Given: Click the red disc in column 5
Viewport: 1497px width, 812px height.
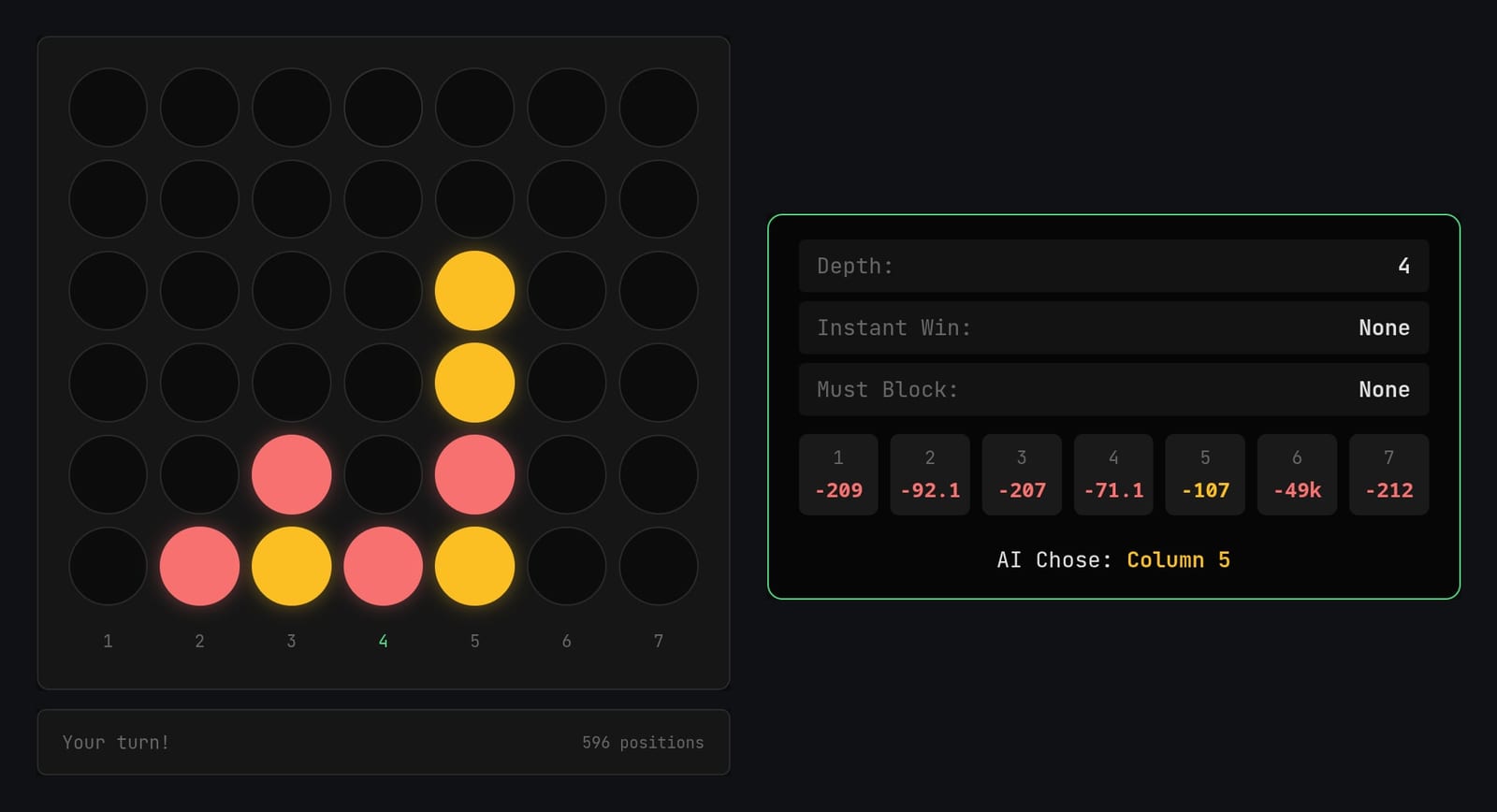Looking at the screenshot, I should click(x=474, y=474).
